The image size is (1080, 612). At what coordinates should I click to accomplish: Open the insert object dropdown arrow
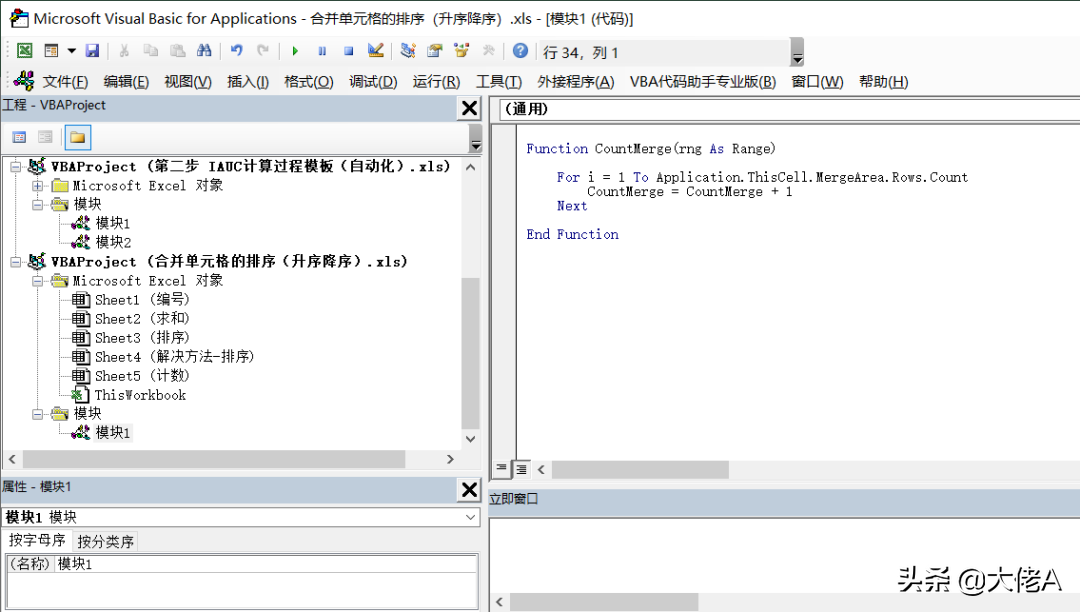71,50
